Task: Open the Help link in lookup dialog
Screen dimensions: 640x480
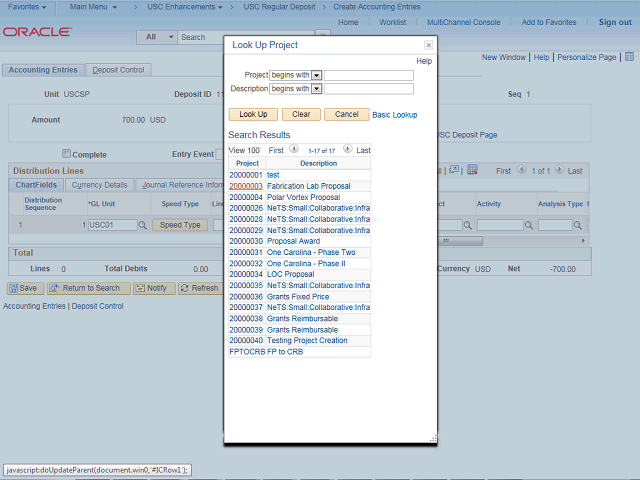Action: tap(424, 61)
